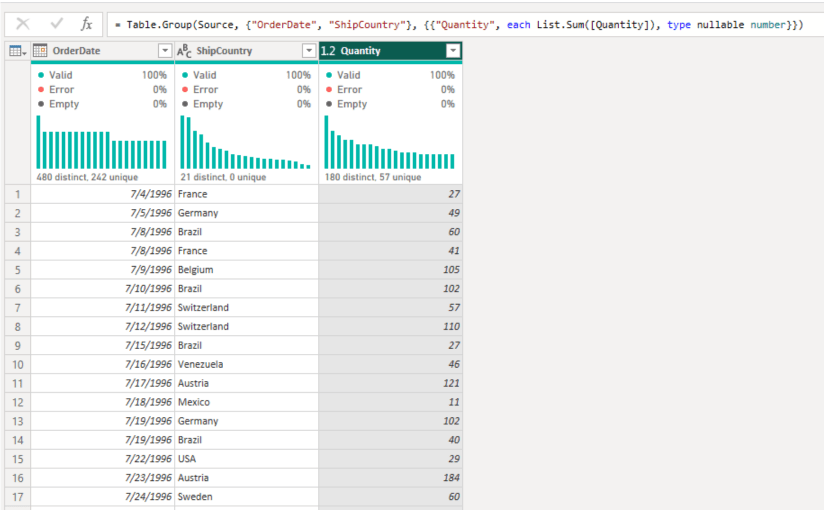Click the Quantity 1.2 decimal type icon
825x512 pixels.
328,51
